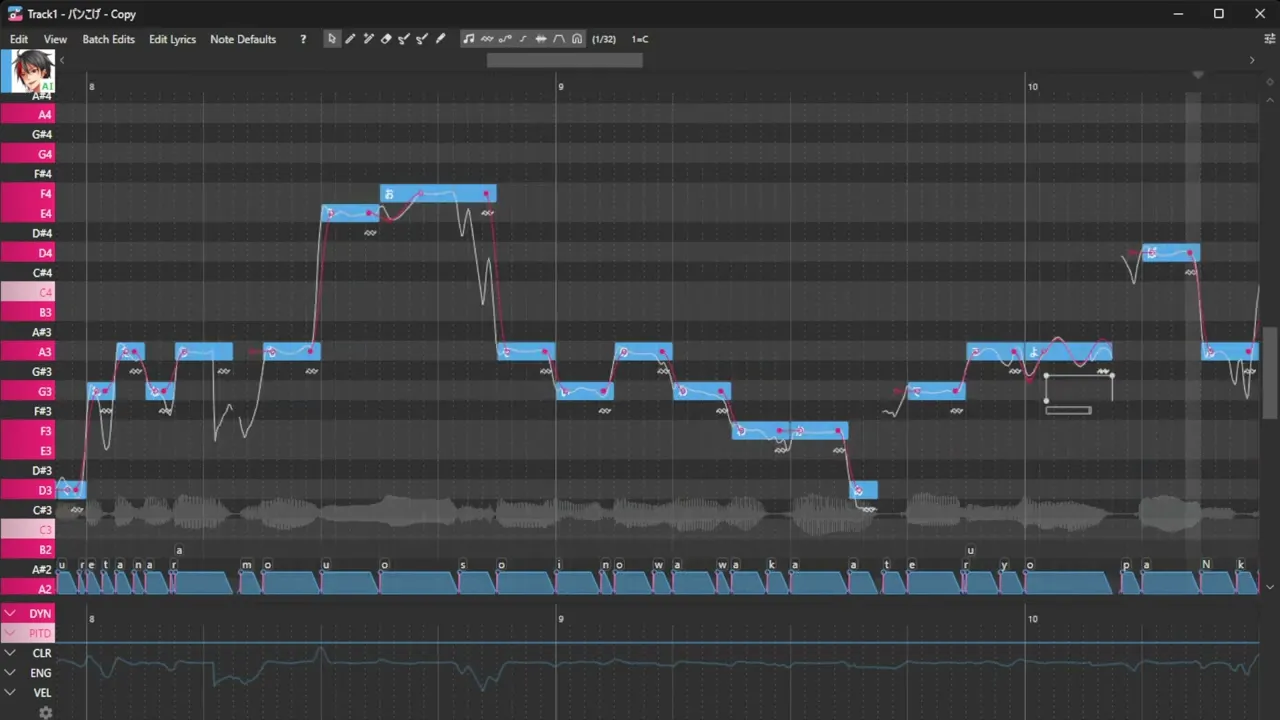Select the second brush tool in the toolbar
Image resolution: width=1280 pixels, height=720 pixels.
(x=422, y=39)
